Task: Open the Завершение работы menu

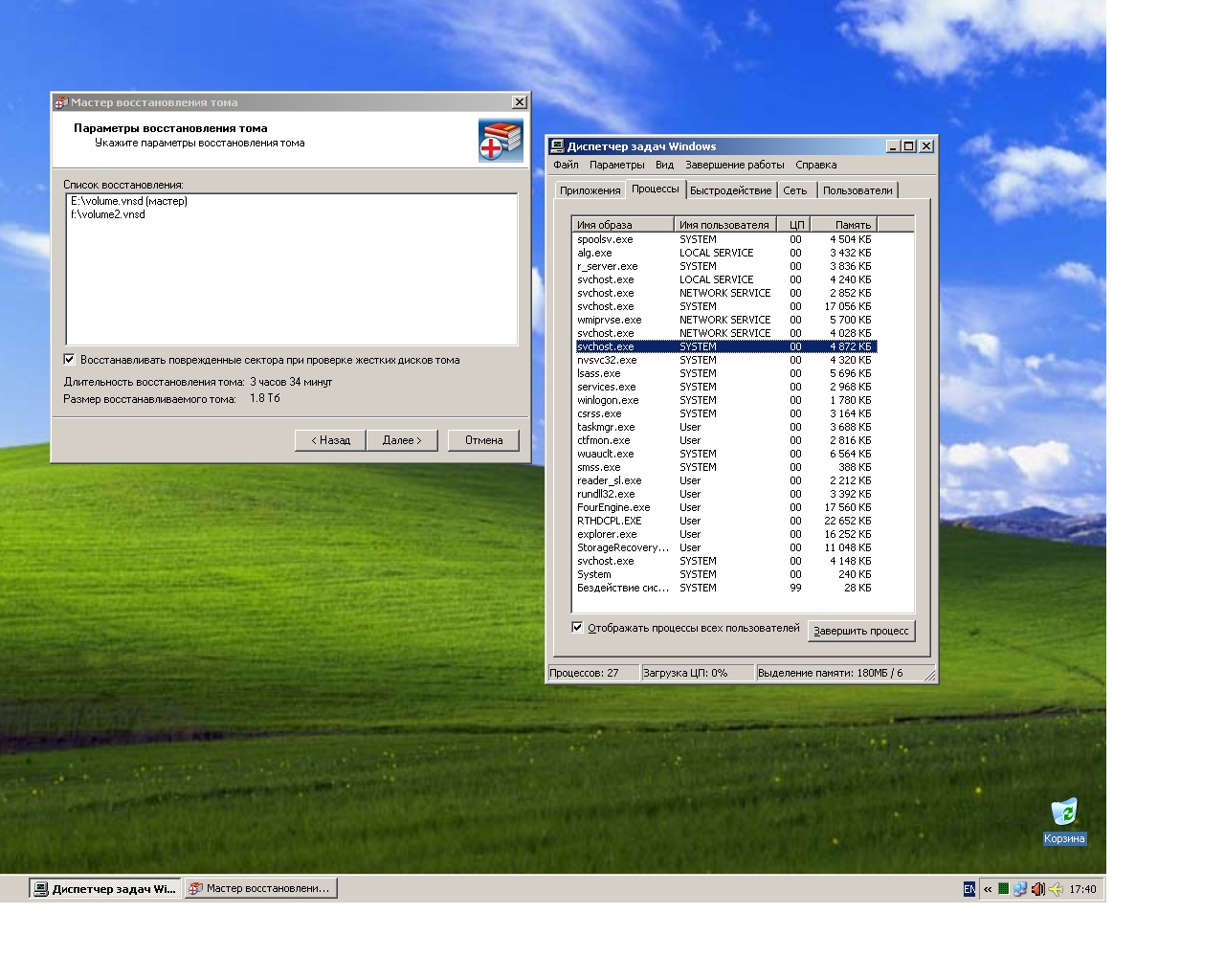Action: 734,165
